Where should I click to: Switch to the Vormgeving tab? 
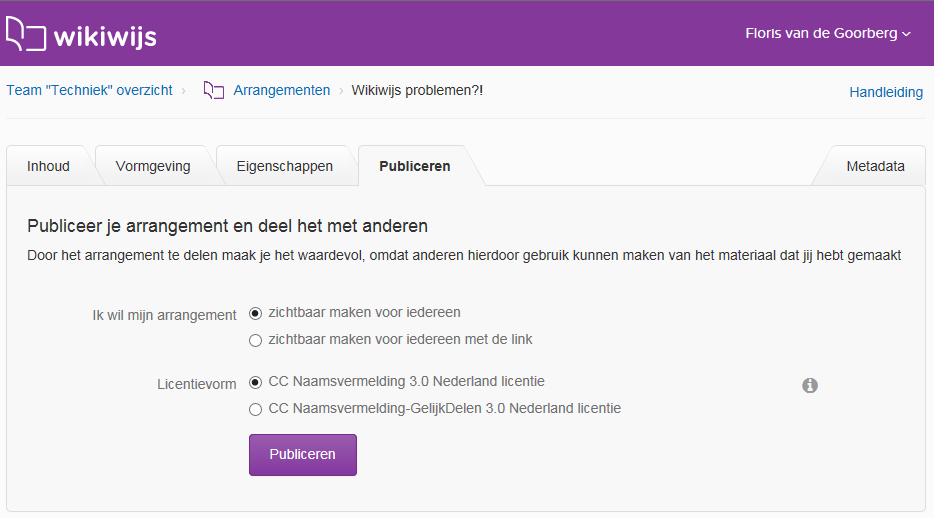tap(153, 166)
